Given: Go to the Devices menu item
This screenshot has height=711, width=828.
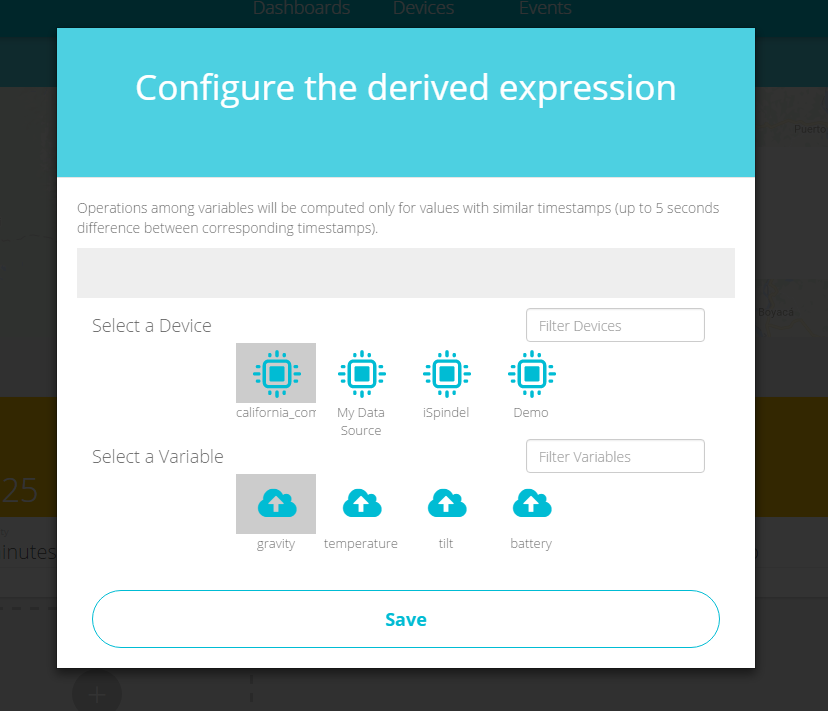Looking at the screenshot, I should [423, 9].
